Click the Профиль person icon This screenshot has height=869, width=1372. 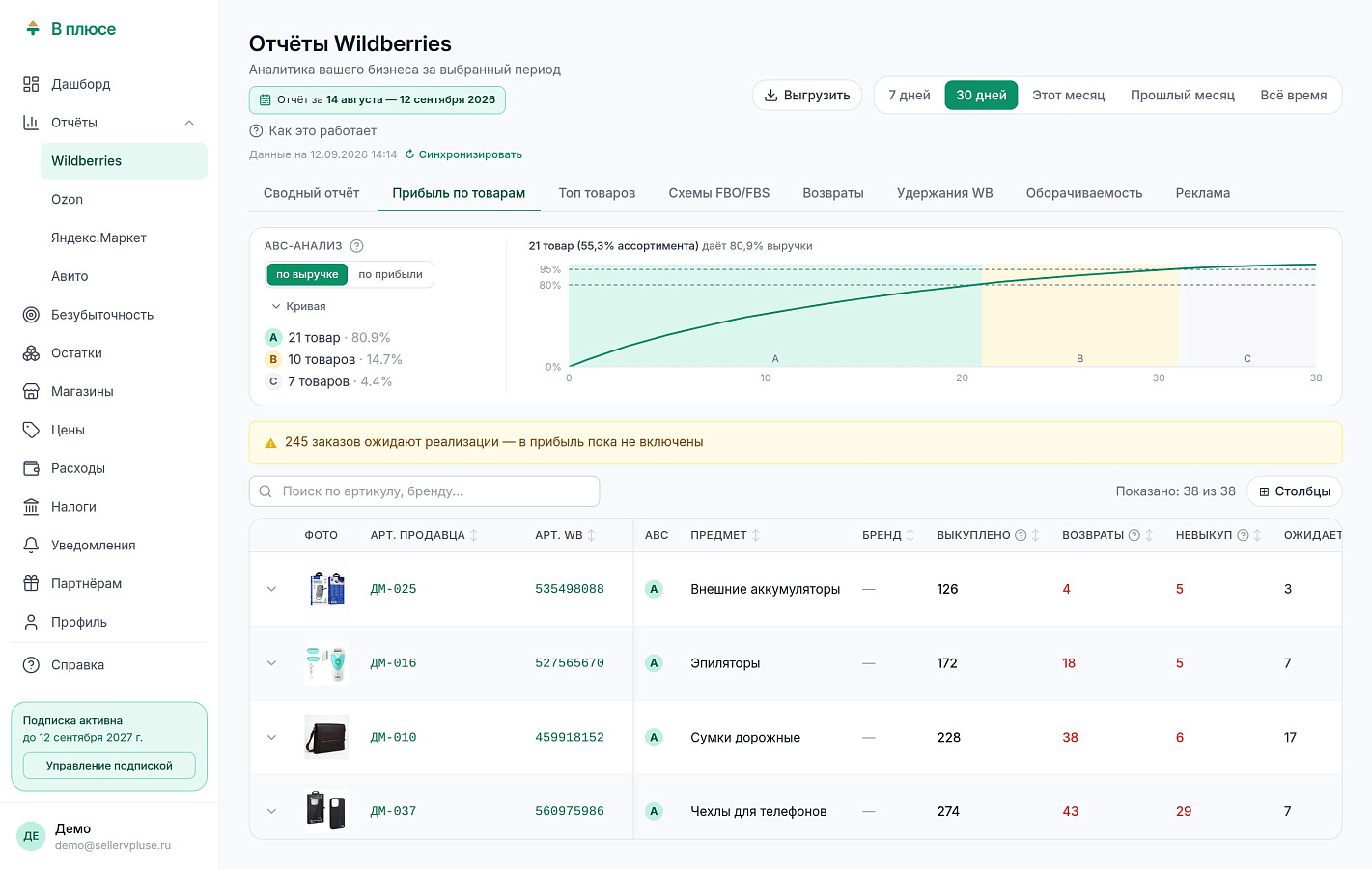pyautogui.click(x=31, y=622)
